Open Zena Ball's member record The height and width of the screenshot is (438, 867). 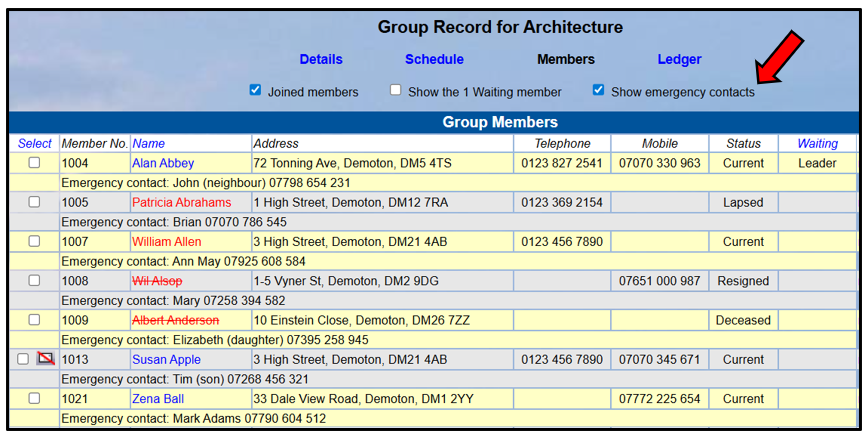tap(158, 399)
